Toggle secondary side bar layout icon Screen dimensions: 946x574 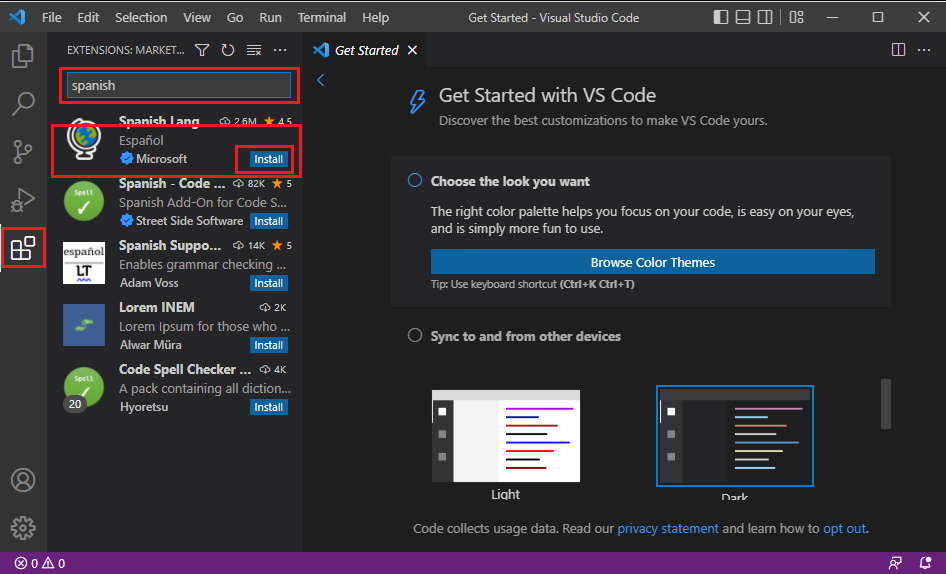tap(765, 17)
